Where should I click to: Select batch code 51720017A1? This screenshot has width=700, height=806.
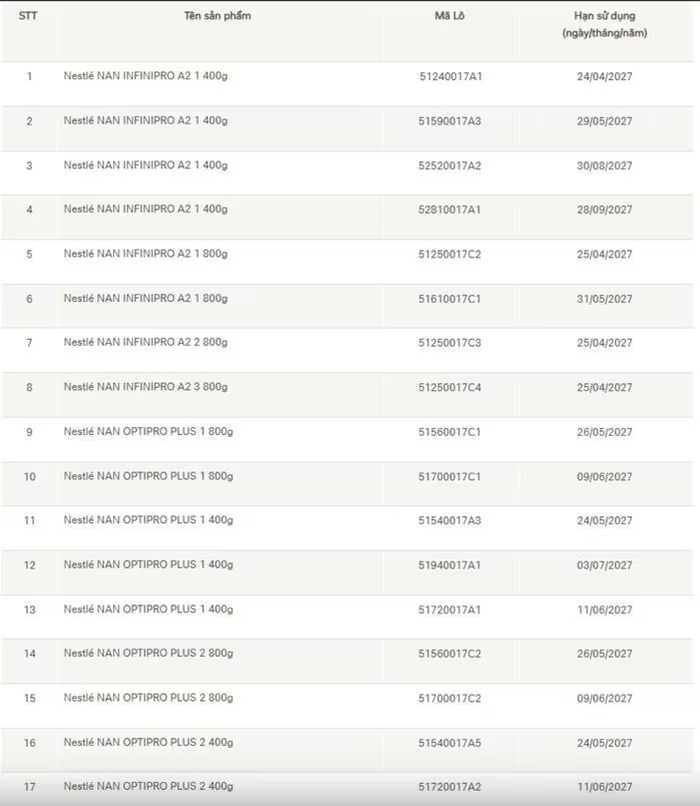449,610
